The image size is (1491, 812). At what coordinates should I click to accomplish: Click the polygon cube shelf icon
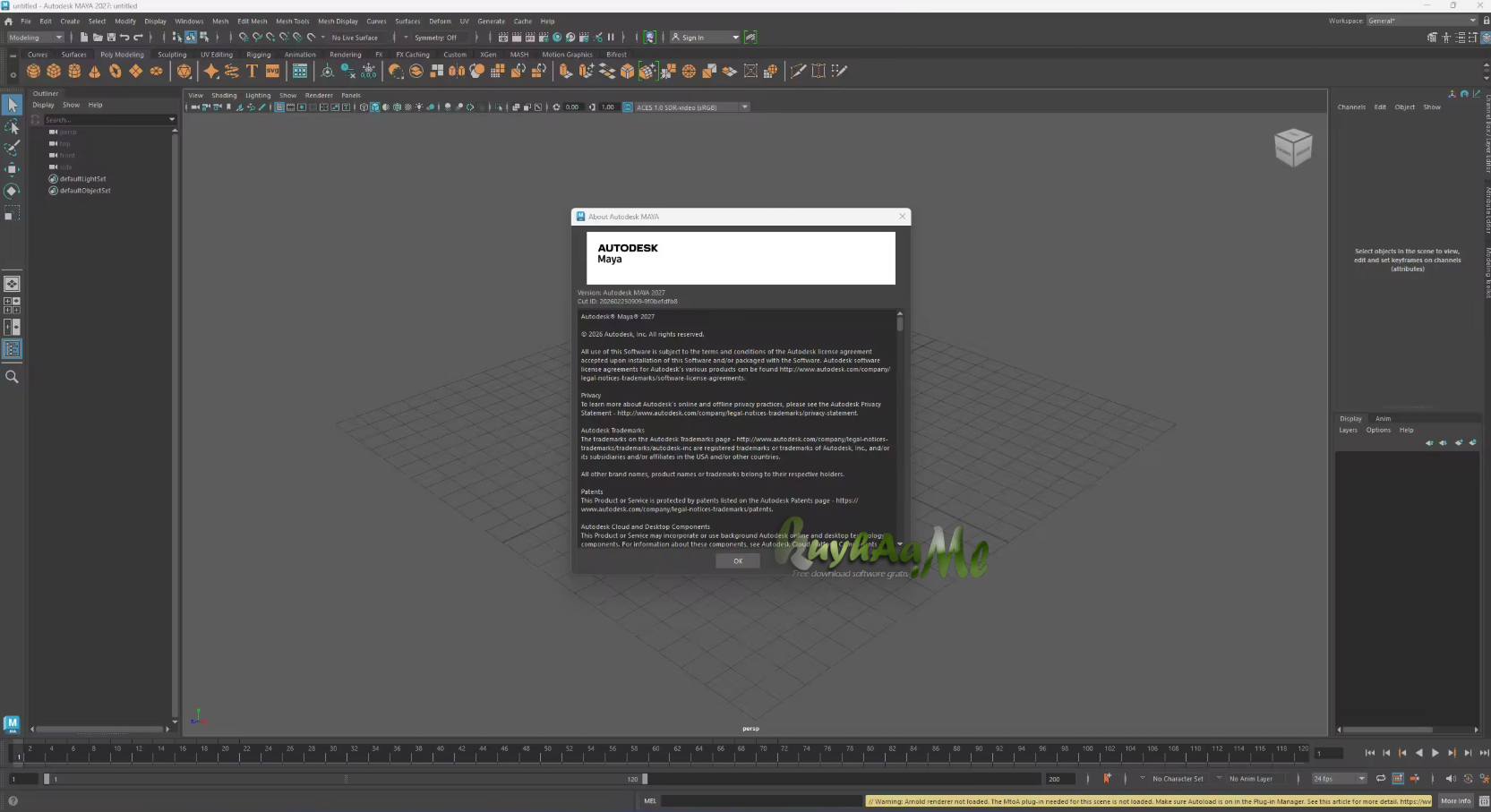54,71
